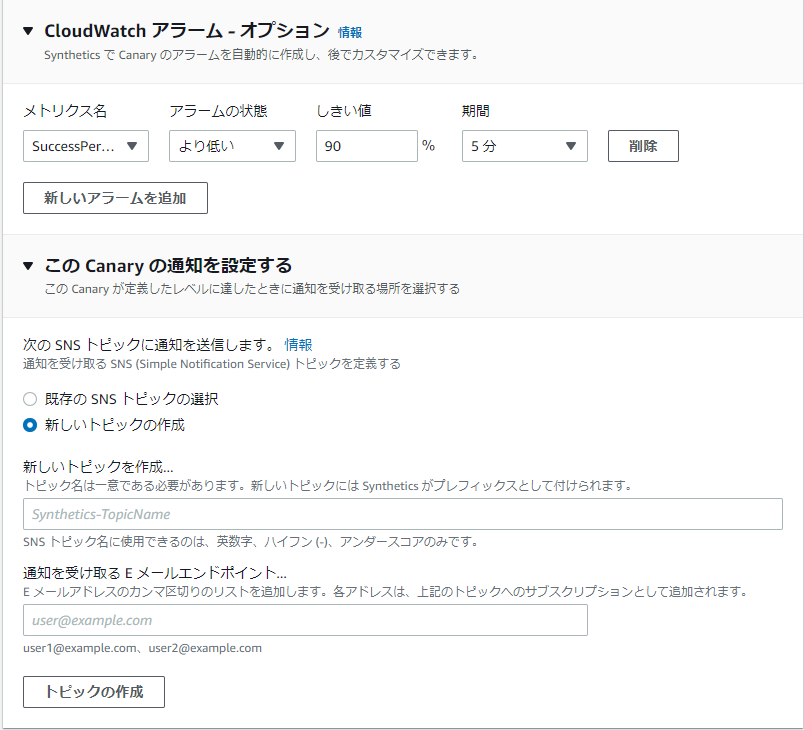Viewport: 804px width, 730px height.
Task: Click the 期間 label text
Action: 476,111
